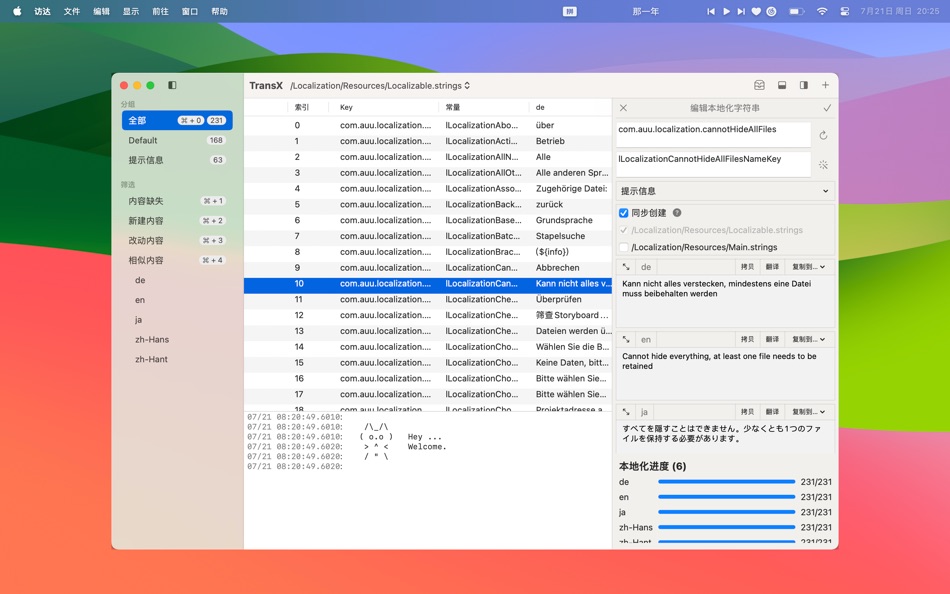Open the inbox/import icon in the toolbar
This screenshot has width=950, height=594.
pyautogui.click(x=758, y=87)
